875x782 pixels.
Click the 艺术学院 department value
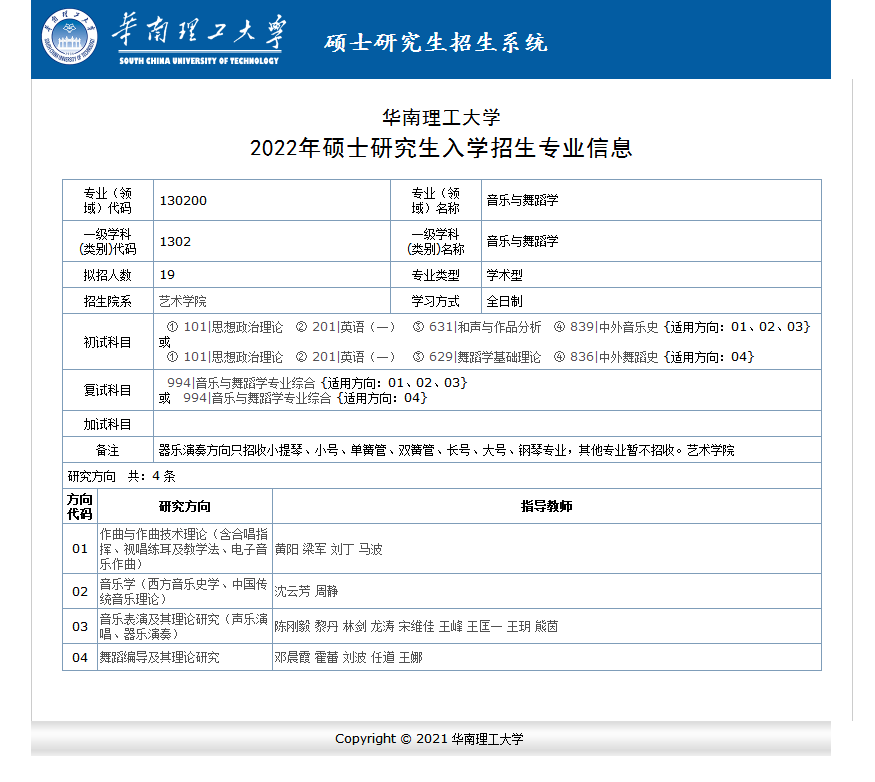[183, 301]
